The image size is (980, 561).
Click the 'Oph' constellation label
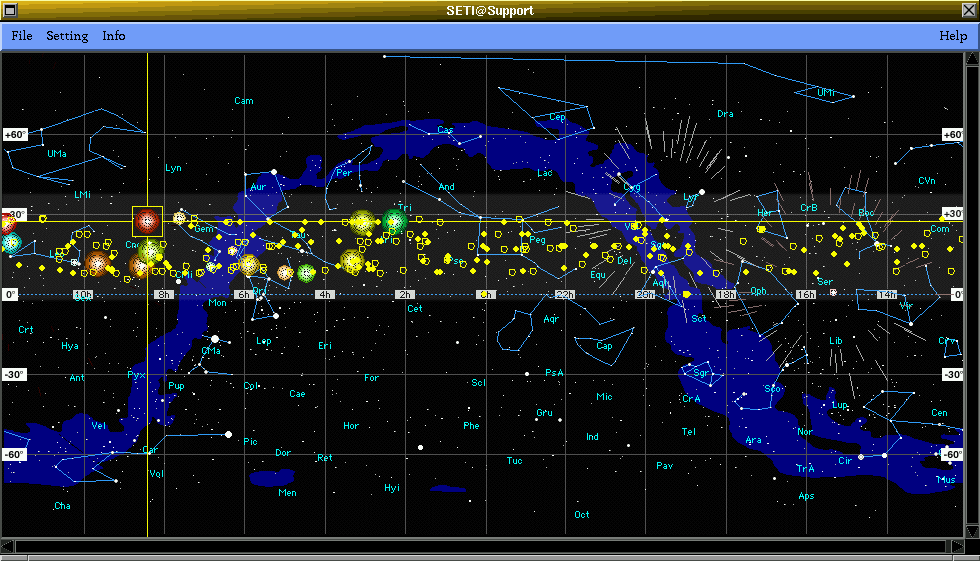tap(759, 291)
